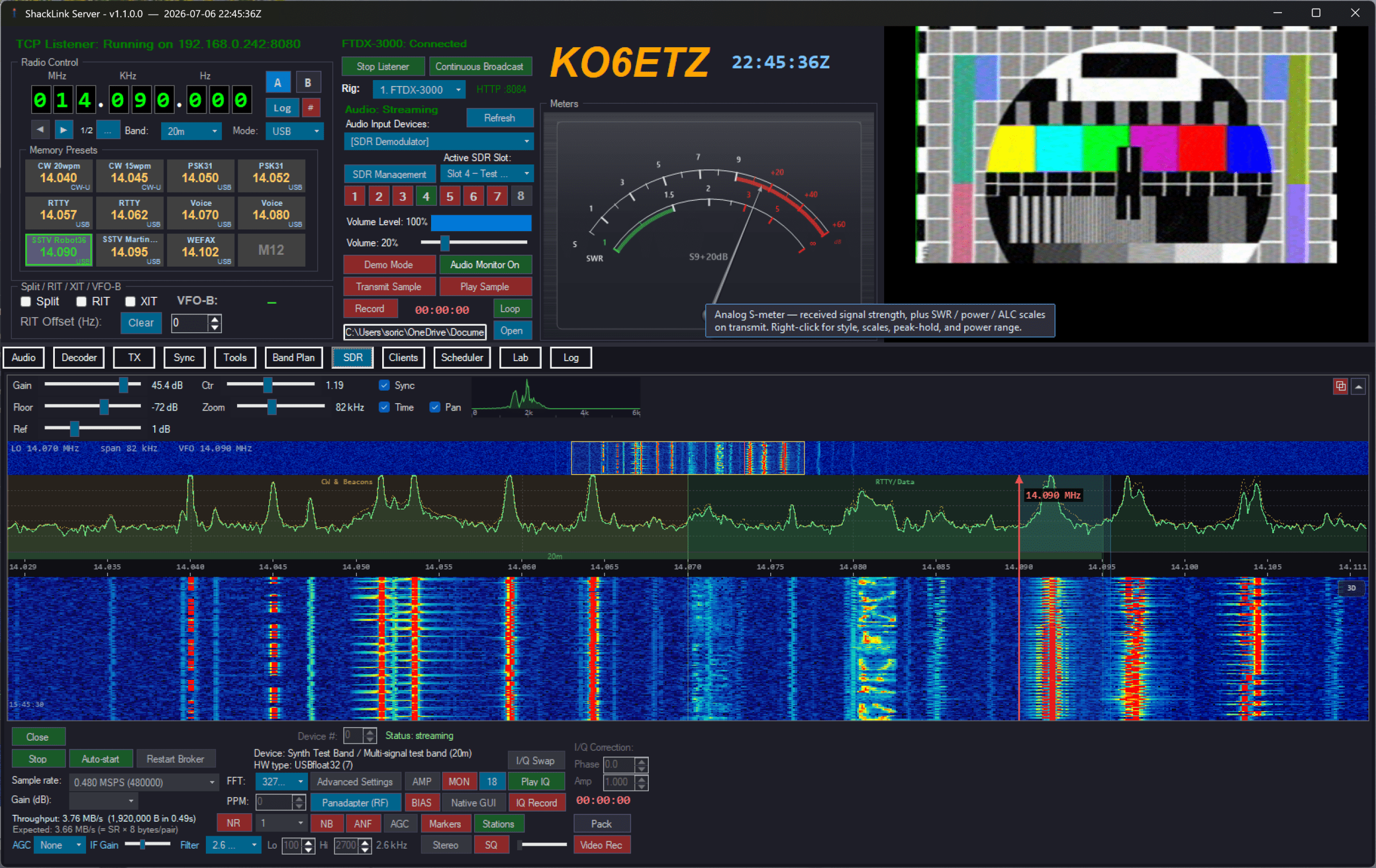
Task: Click the SDR Management button
Action: coord(390,174)
